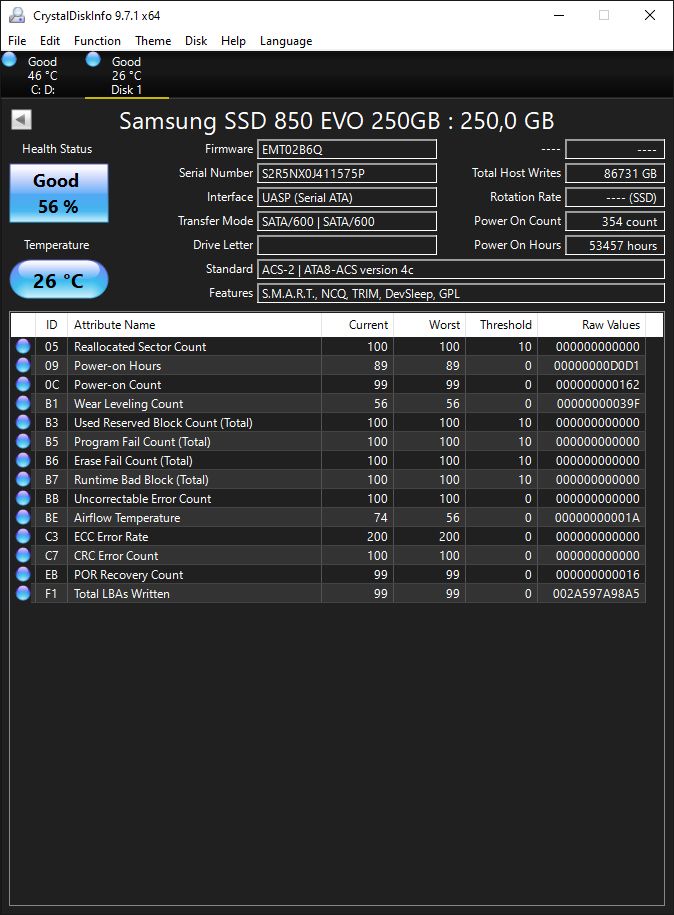Click the Interface field UASP (Serial ATA)
The image size is (674, 915).
click(347, 197)
